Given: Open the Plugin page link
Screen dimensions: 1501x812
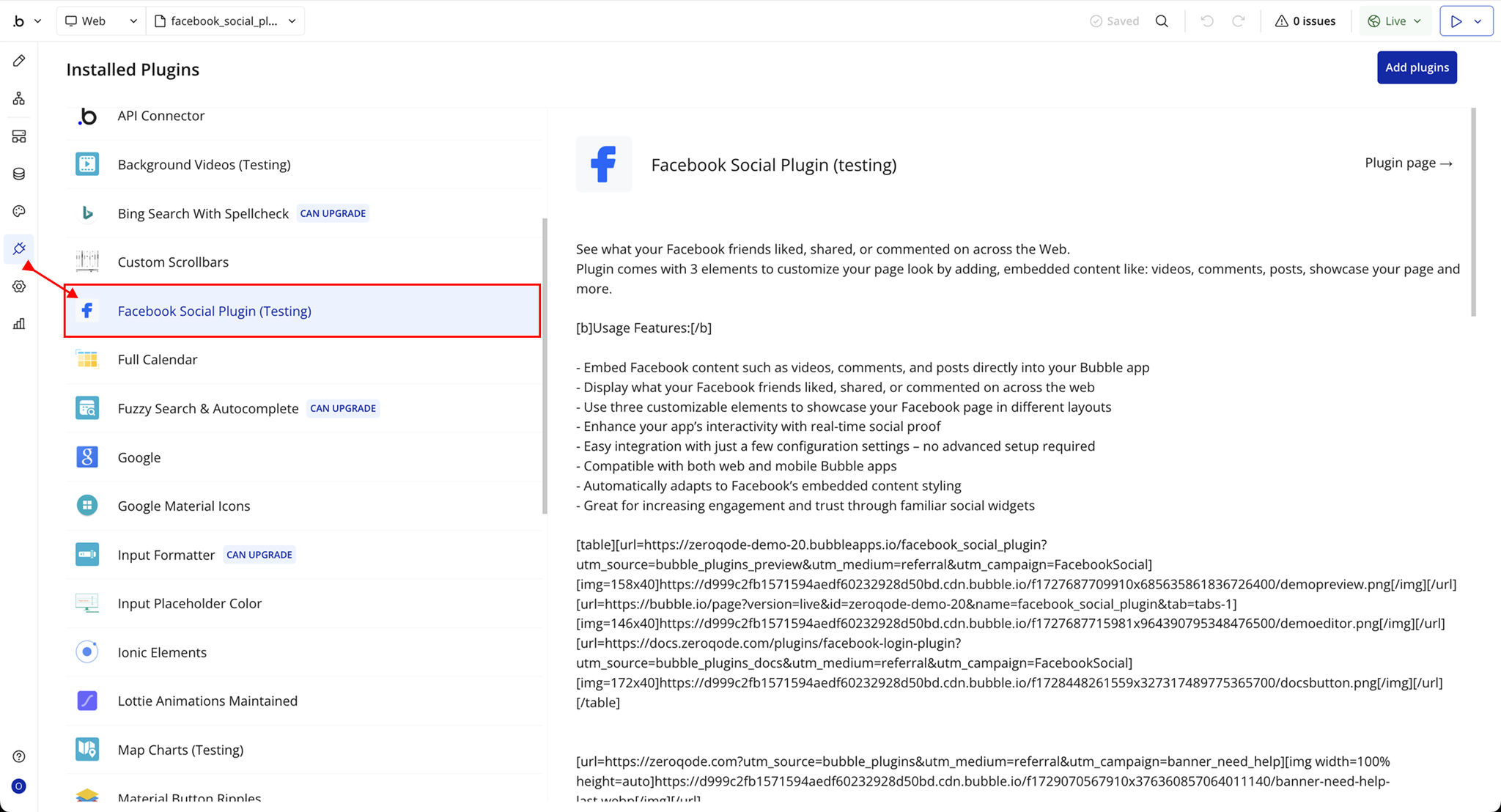Looking at the screenshot, I should (x=1408, y=163).
